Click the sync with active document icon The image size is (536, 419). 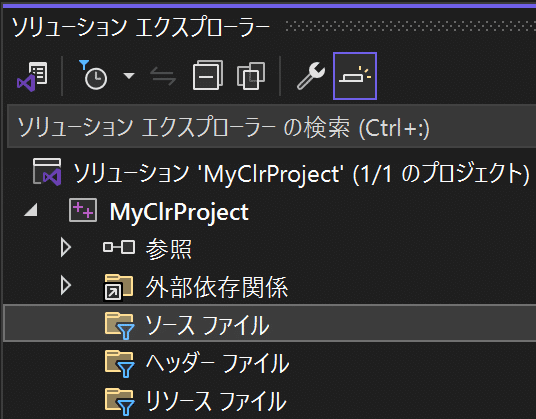tap(163, 76)
